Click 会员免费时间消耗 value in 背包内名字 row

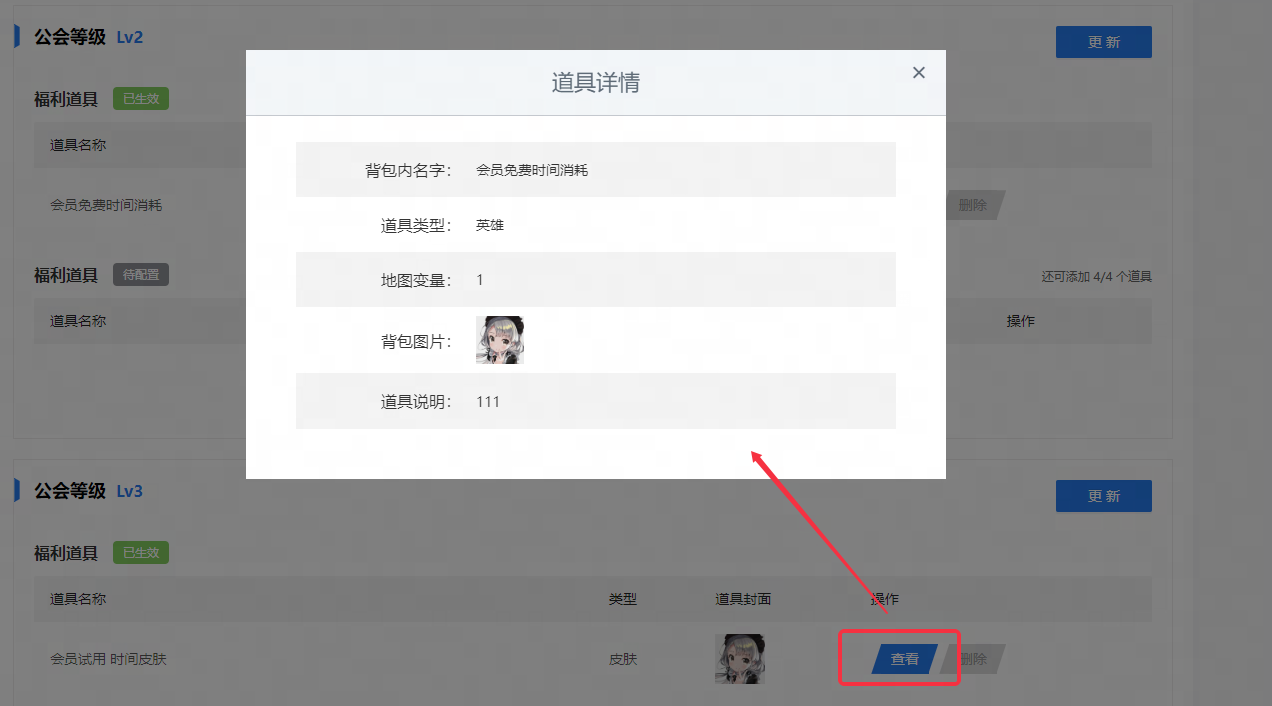coord(532,170)
